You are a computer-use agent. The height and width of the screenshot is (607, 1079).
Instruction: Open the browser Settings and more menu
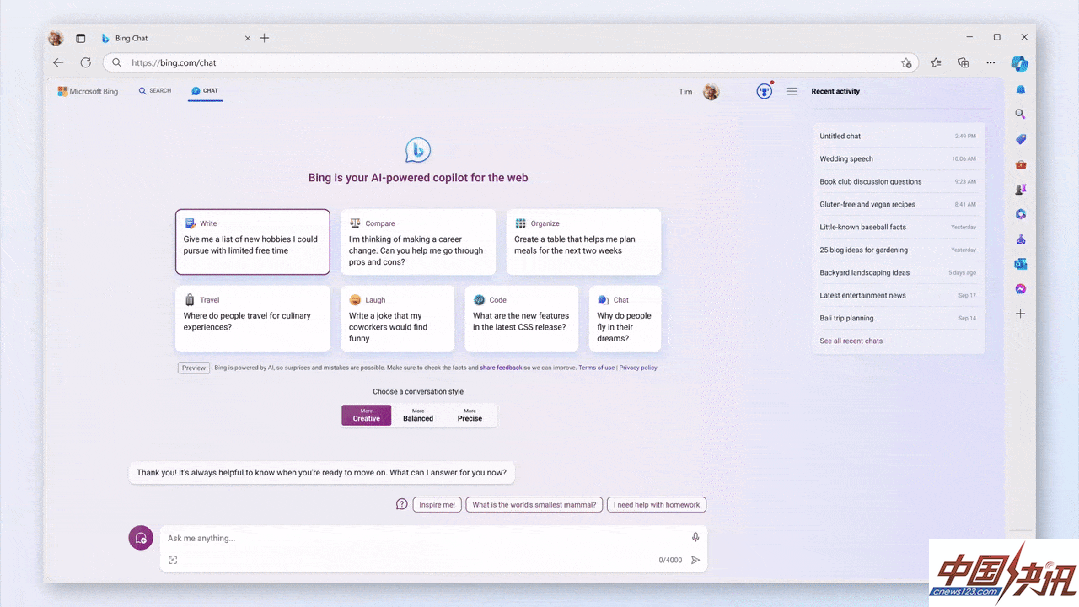click(x=991, y=63)
